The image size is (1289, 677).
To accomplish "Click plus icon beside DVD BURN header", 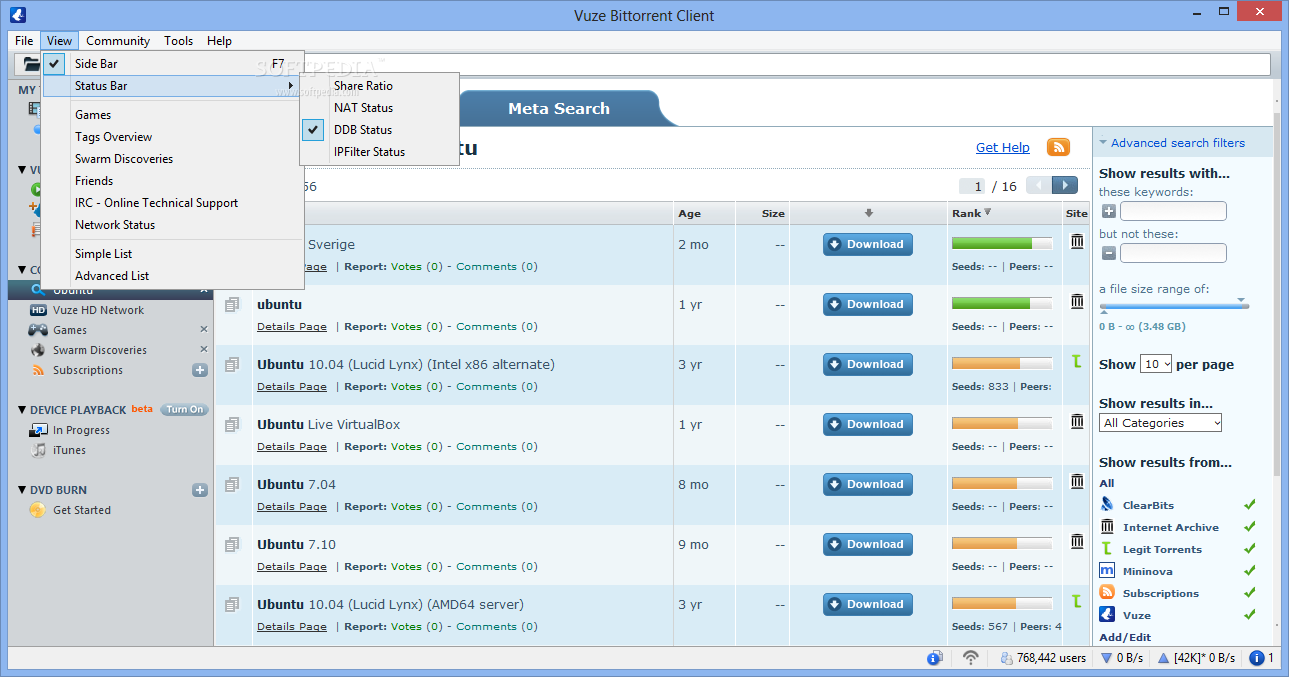I will coord(200,490).
